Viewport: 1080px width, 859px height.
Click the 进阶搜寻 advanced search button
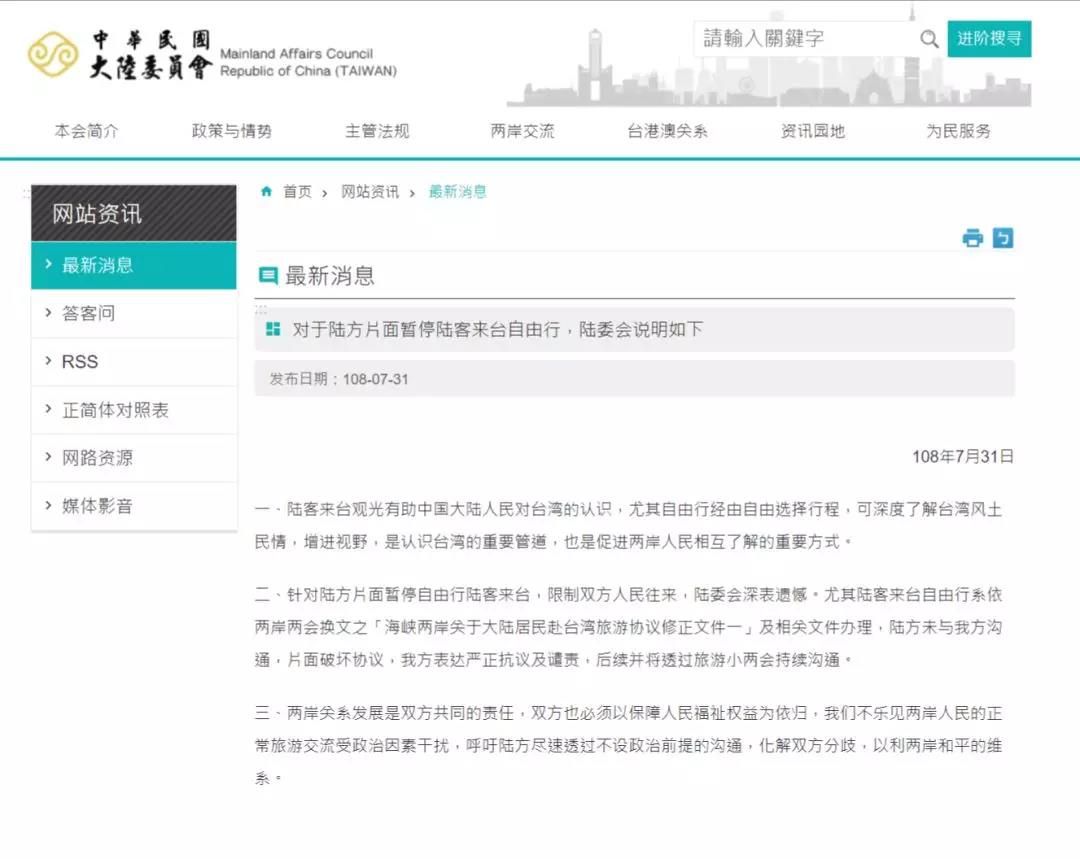[x=989, y=39]
